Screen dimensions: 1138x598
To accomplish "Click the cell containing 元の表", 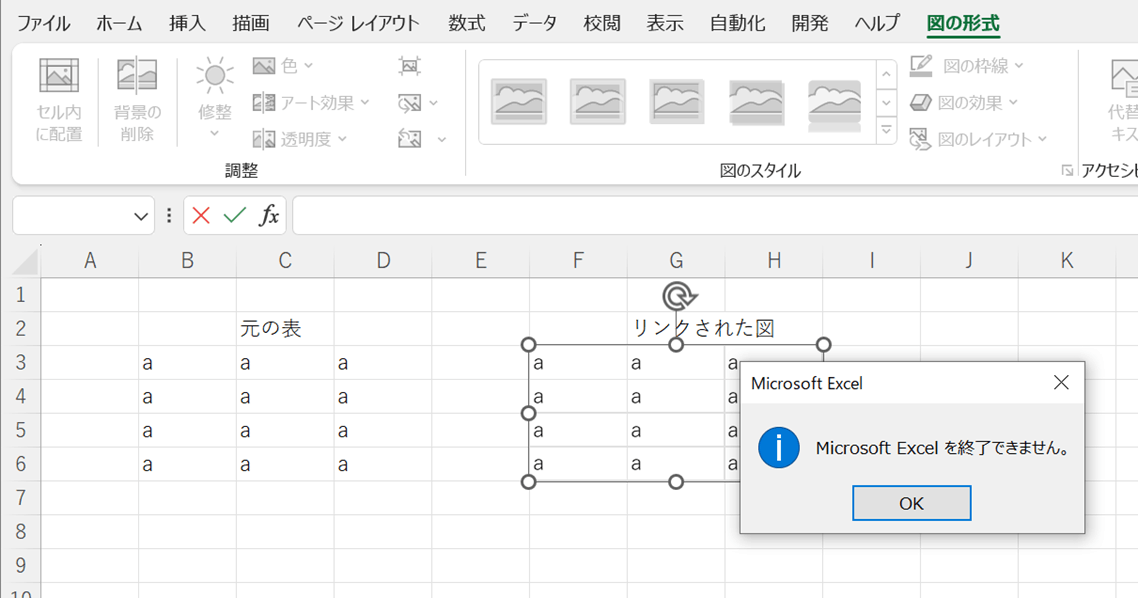I will pos(285,329).
